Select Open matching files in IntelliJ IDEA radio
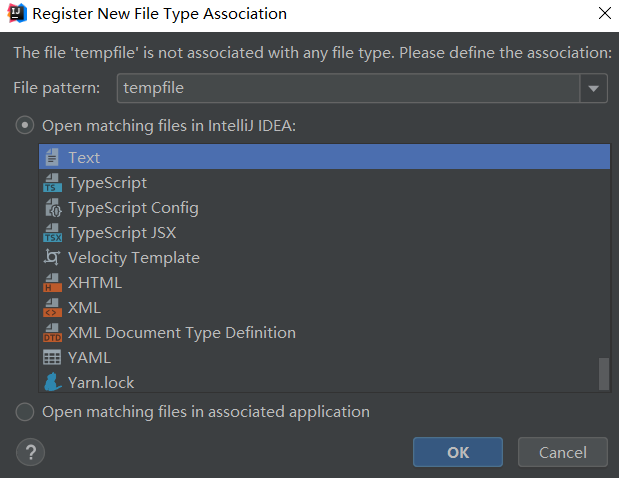 click(24, 126)
